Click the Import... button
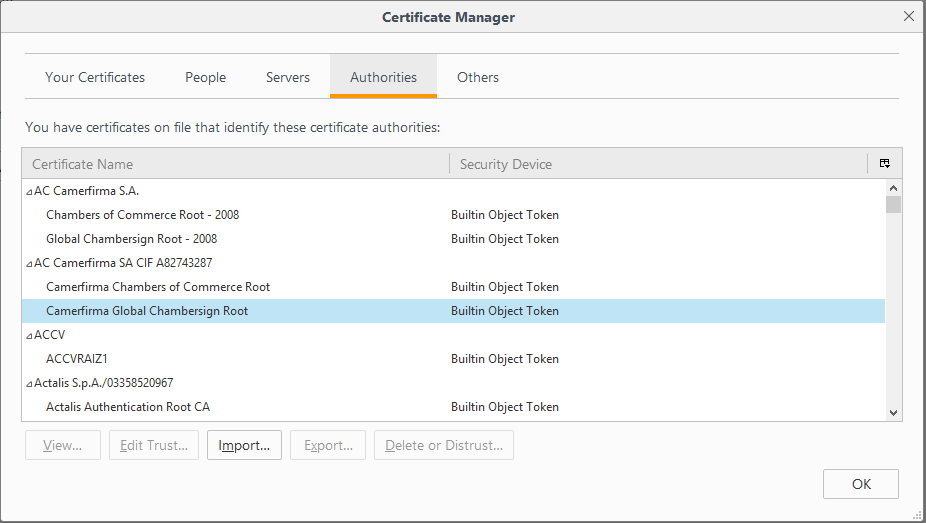The image size is (926, 523). point(244,445)
